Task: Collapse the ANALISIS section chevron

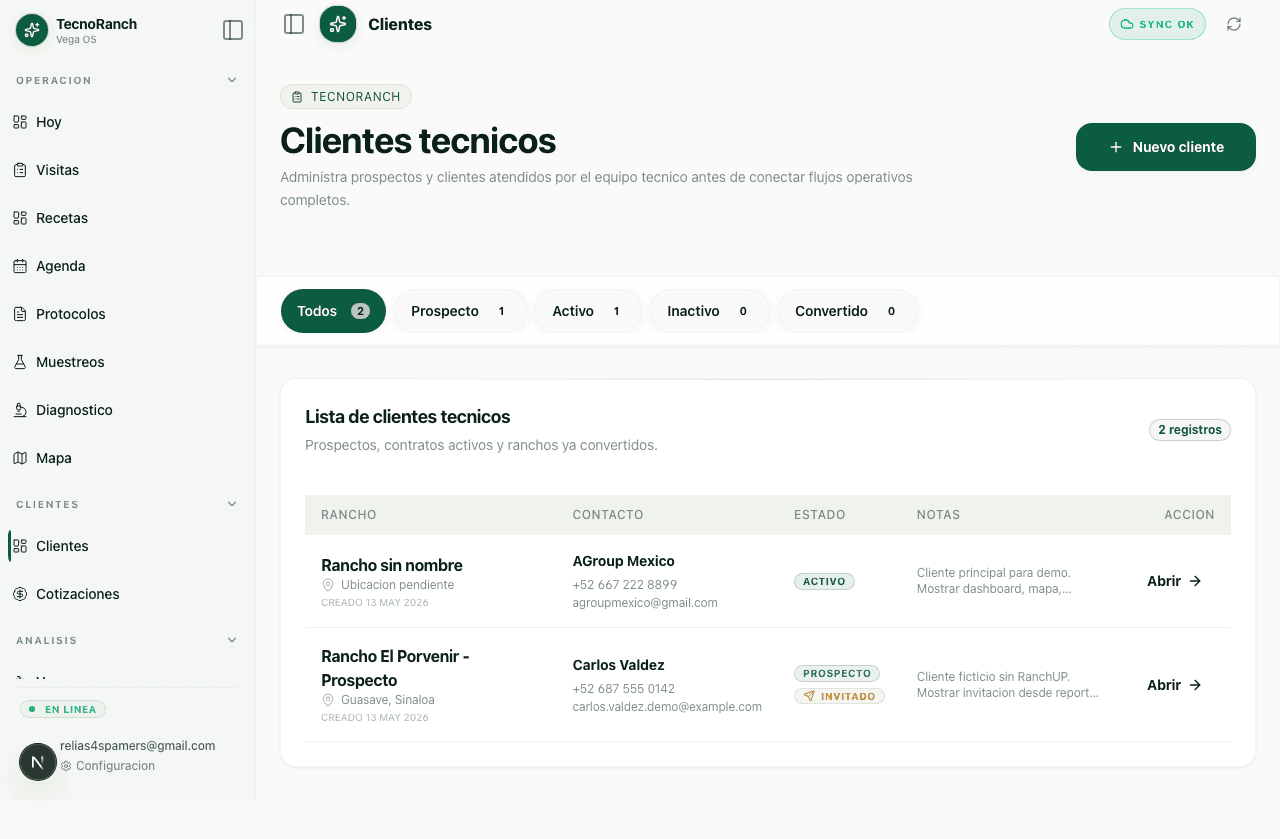Action: pos(232,640)
